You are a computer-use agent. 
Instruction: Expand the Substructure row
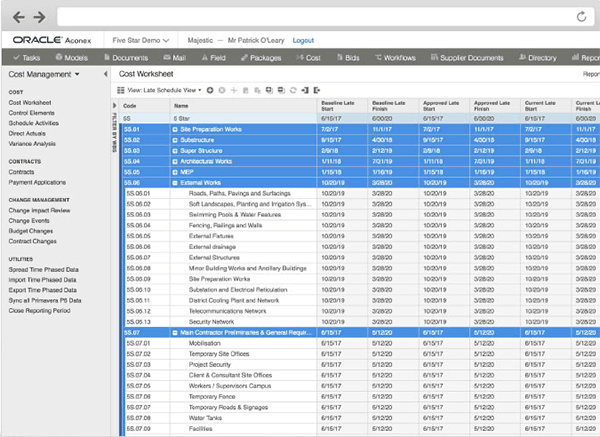click(x=175, y=140)
